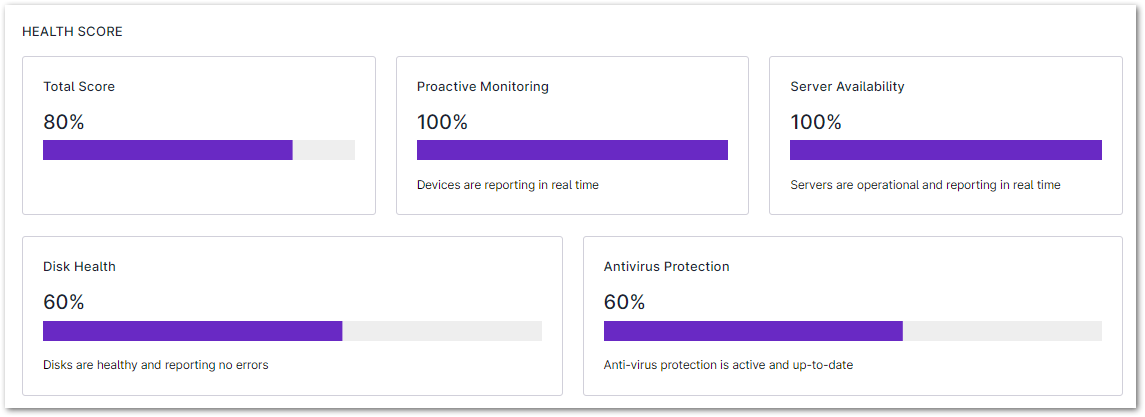Image resolution: width=1145 pixels, height=417 pixels.
Task: Select the 80% Total Score value
Action: pos(64,122)
